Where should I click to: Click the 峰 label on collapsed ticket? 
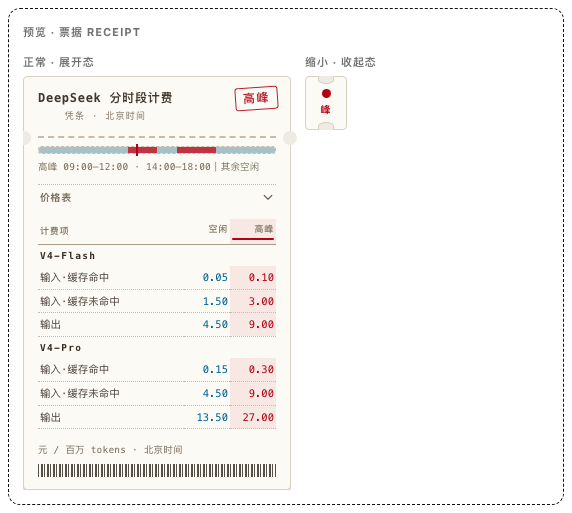click(325, 109)
